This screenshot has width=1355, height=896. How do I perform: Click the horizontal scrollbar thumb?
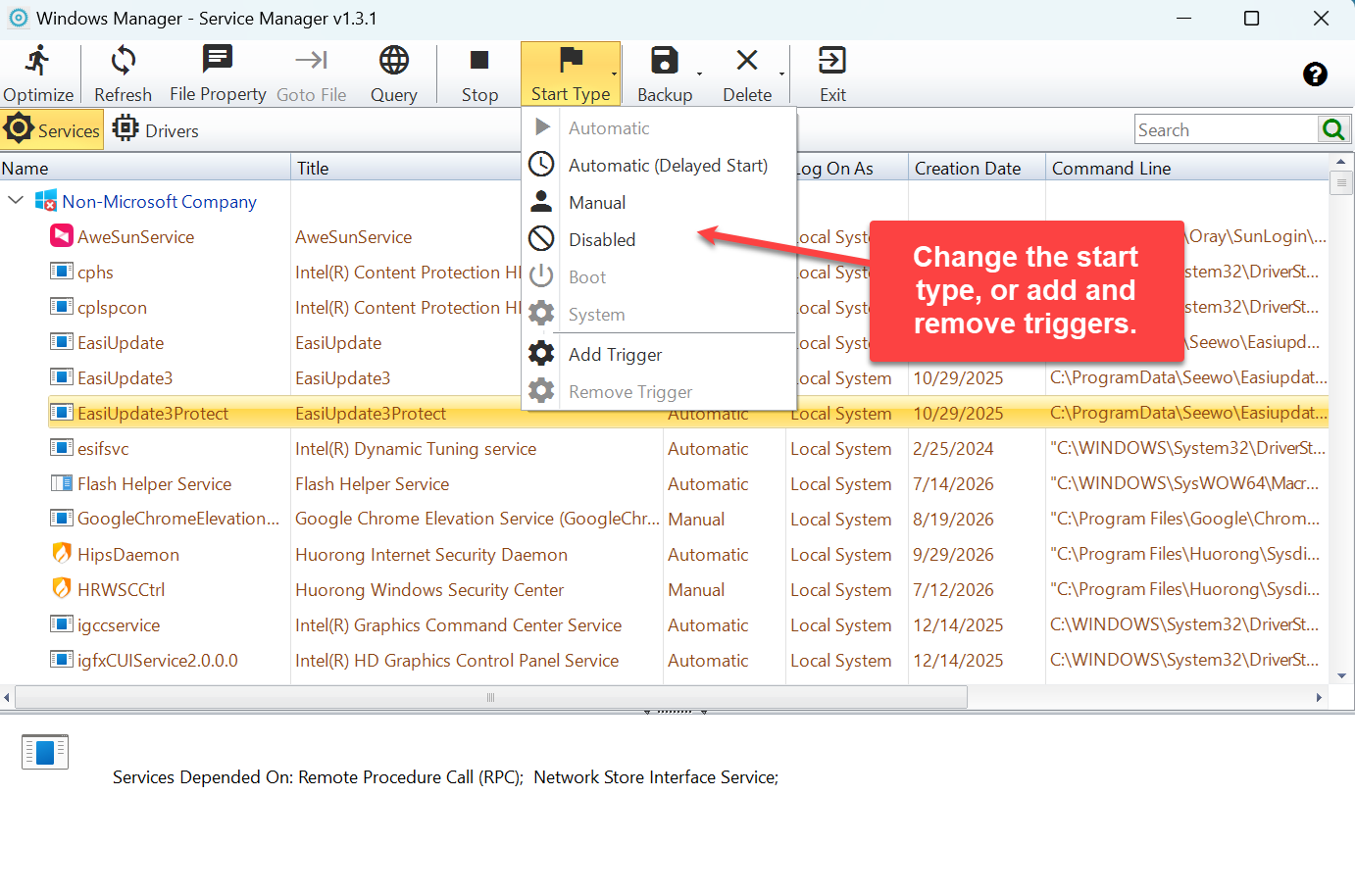point(490,697)
